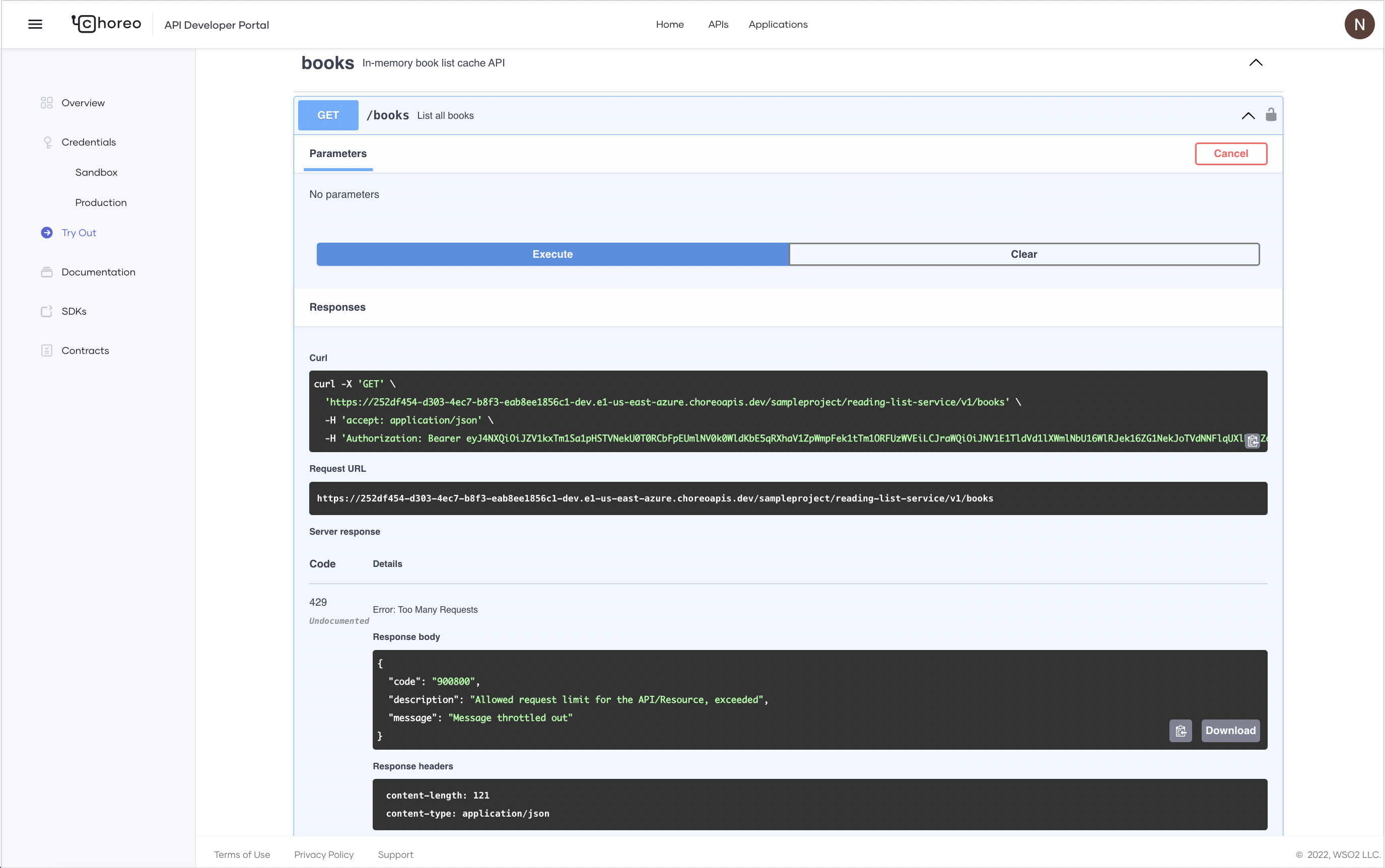Copy the curl command with clipboard icon
This screenshot has height=868, width=1385.
[x=1253, y=441]
